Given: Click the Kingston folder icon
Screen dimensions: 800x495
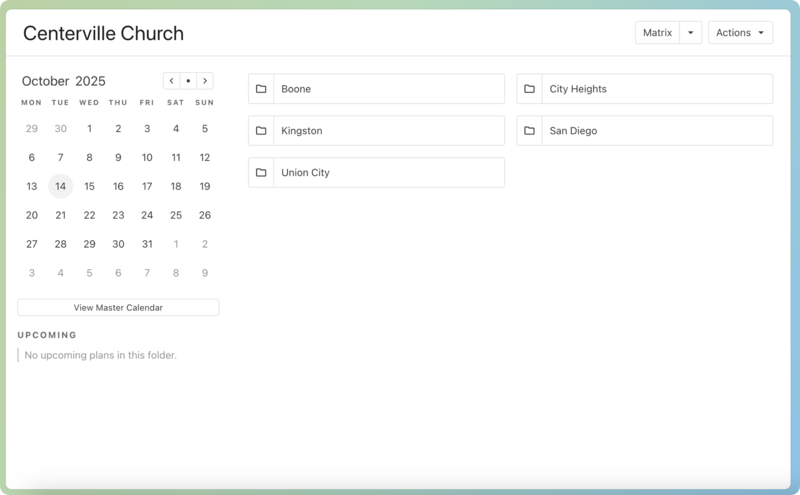Looking at the screenshot, I should [x=261, y=131].
